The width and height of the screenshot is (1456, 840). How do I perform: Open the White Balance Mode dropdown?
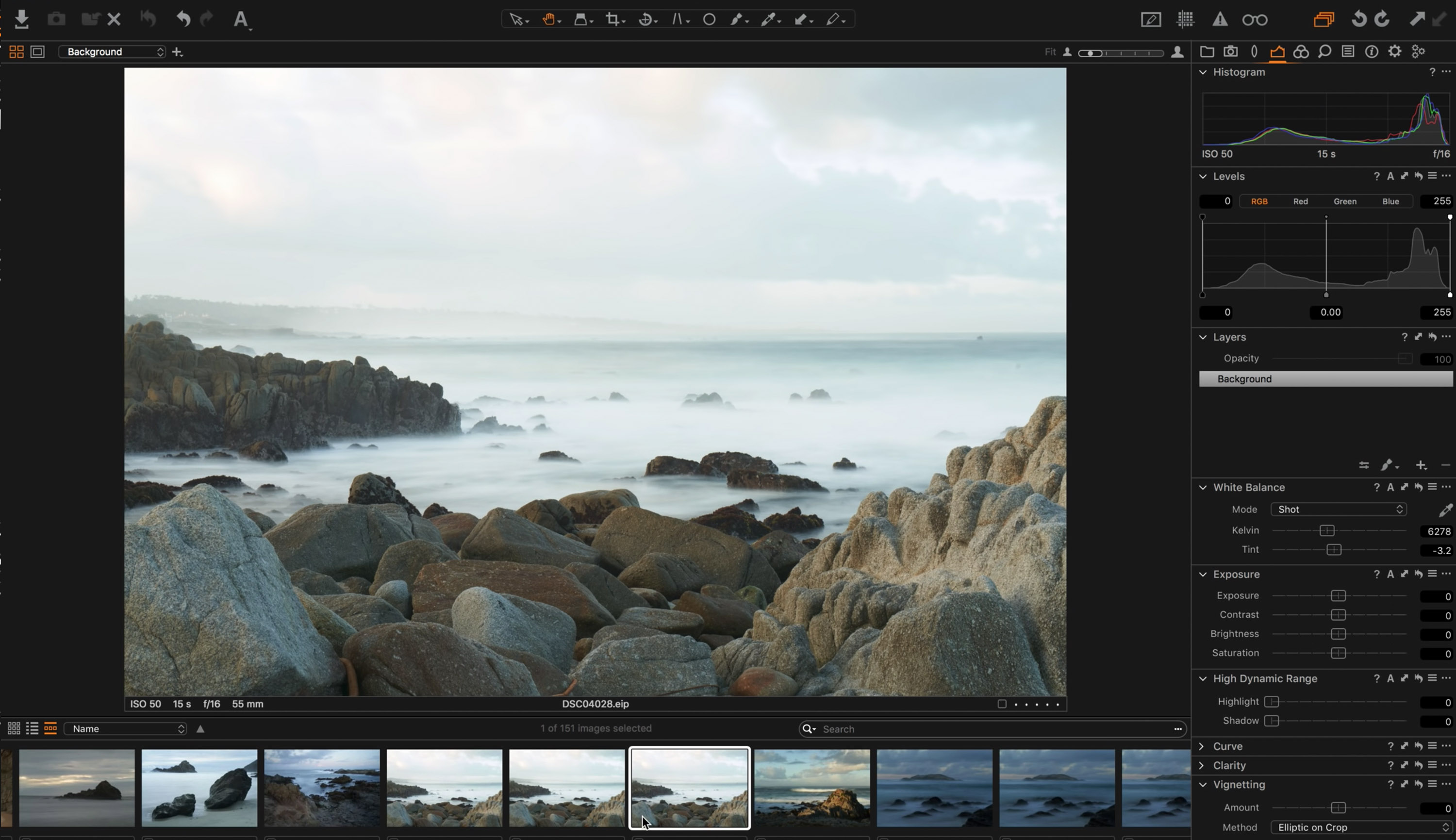1339,510
